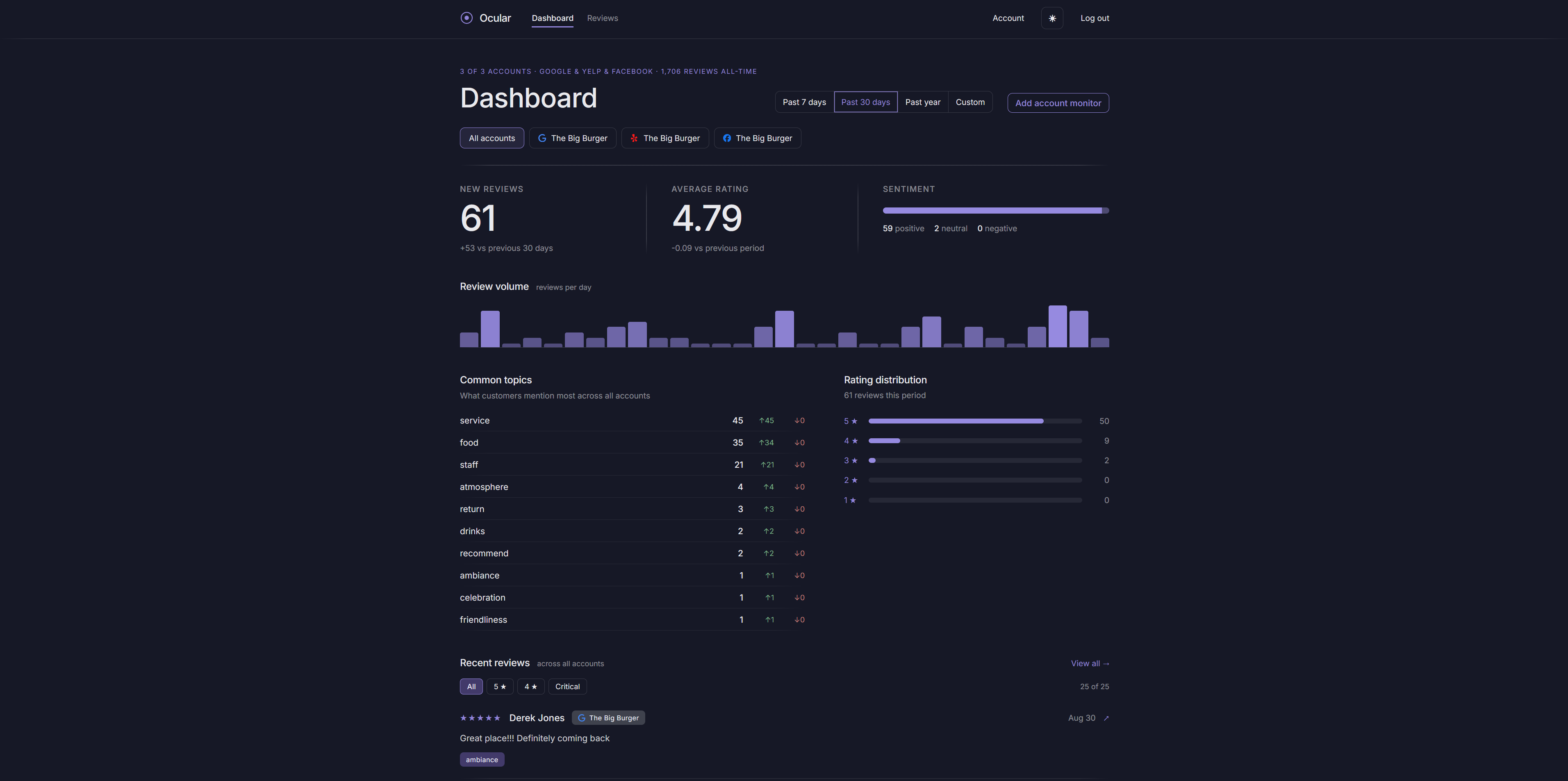Click the ambiance tag on Derek Jones review
Image resolution: width=1568 pixels, height=781 pixels.
tap(482, 760)
